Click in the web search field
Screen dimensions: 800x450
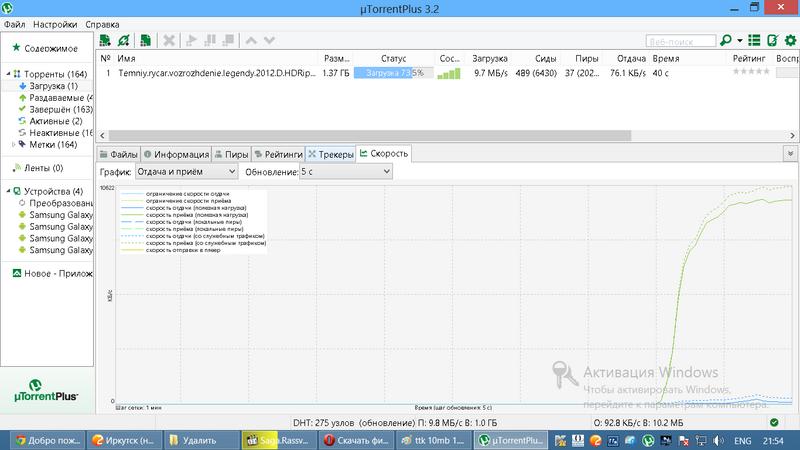681,41
